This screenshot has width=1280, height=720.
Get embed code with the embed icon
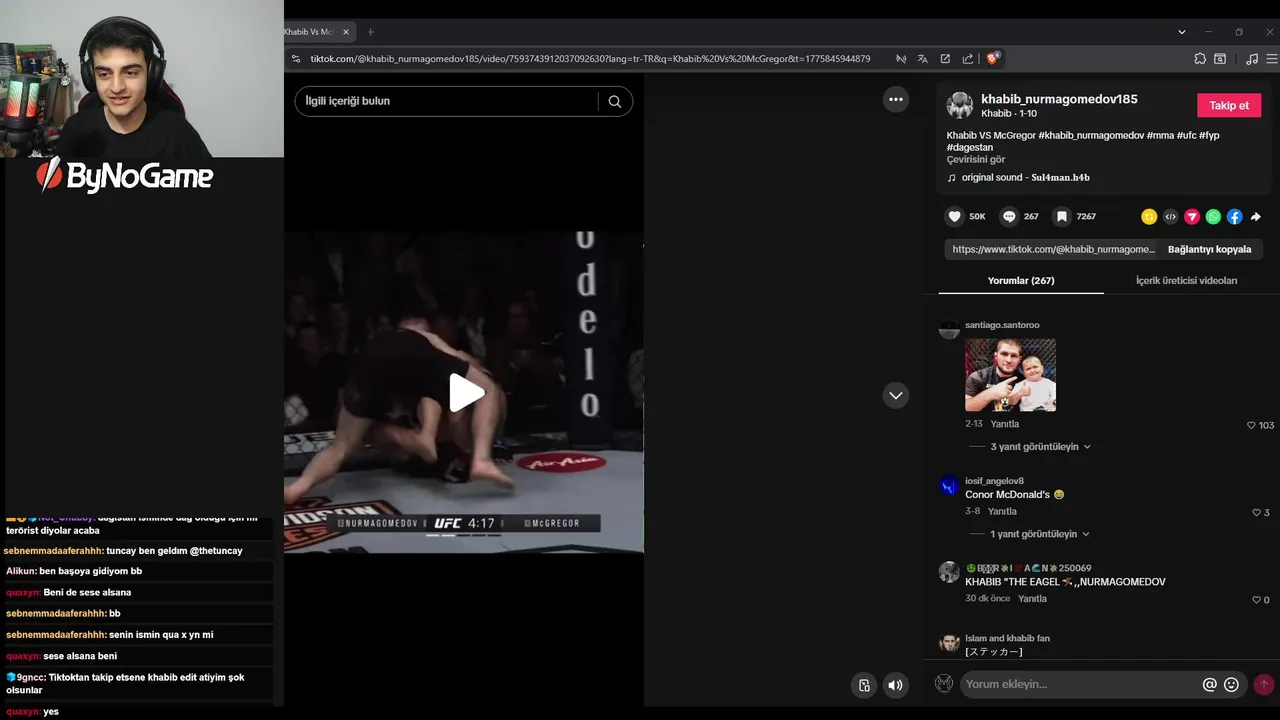(x=1171, y=216)
